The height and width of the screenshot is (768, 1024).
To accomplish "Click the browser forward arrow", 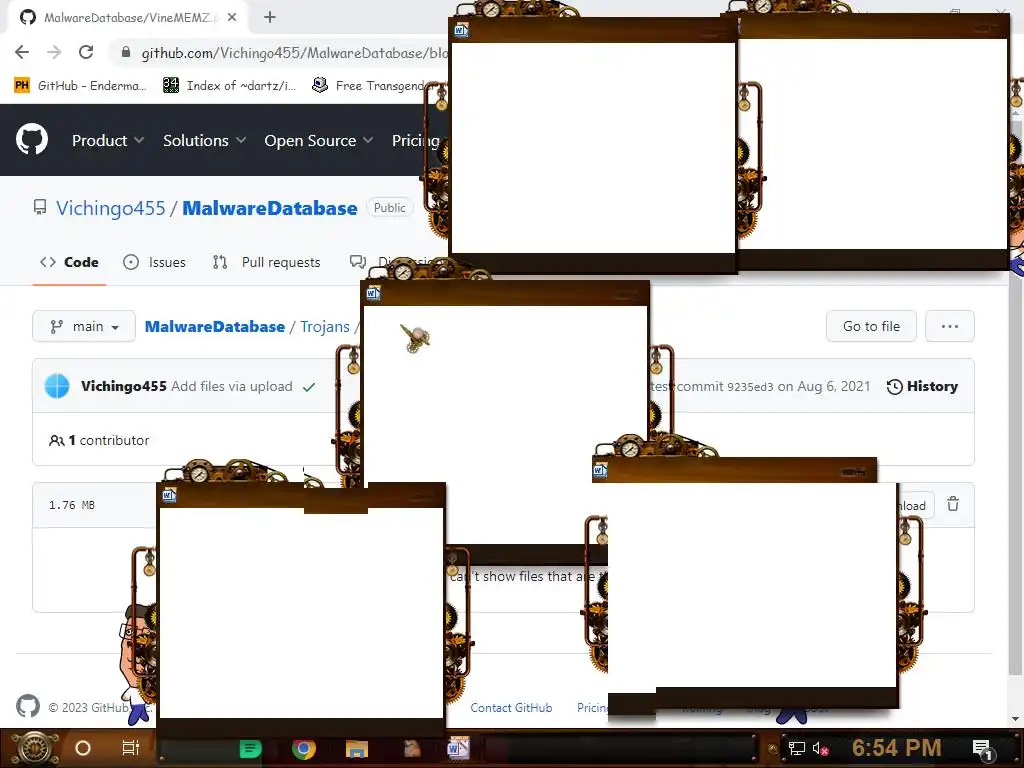I will click(54, 52).
